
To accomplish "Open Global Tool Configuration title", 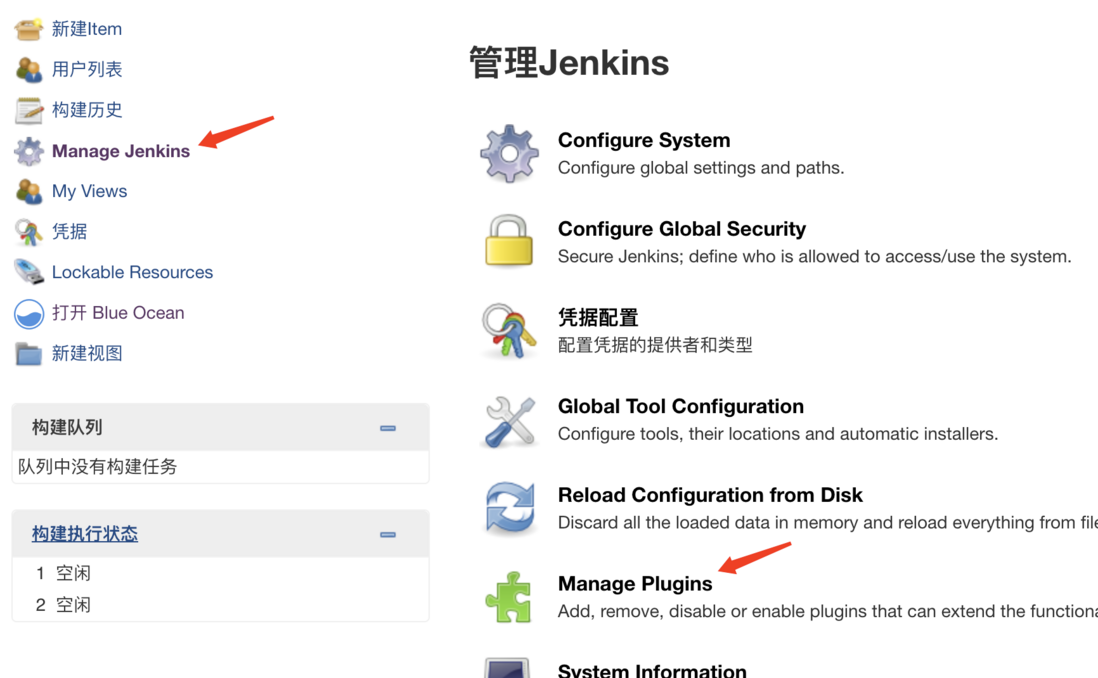I will [681, 406].
